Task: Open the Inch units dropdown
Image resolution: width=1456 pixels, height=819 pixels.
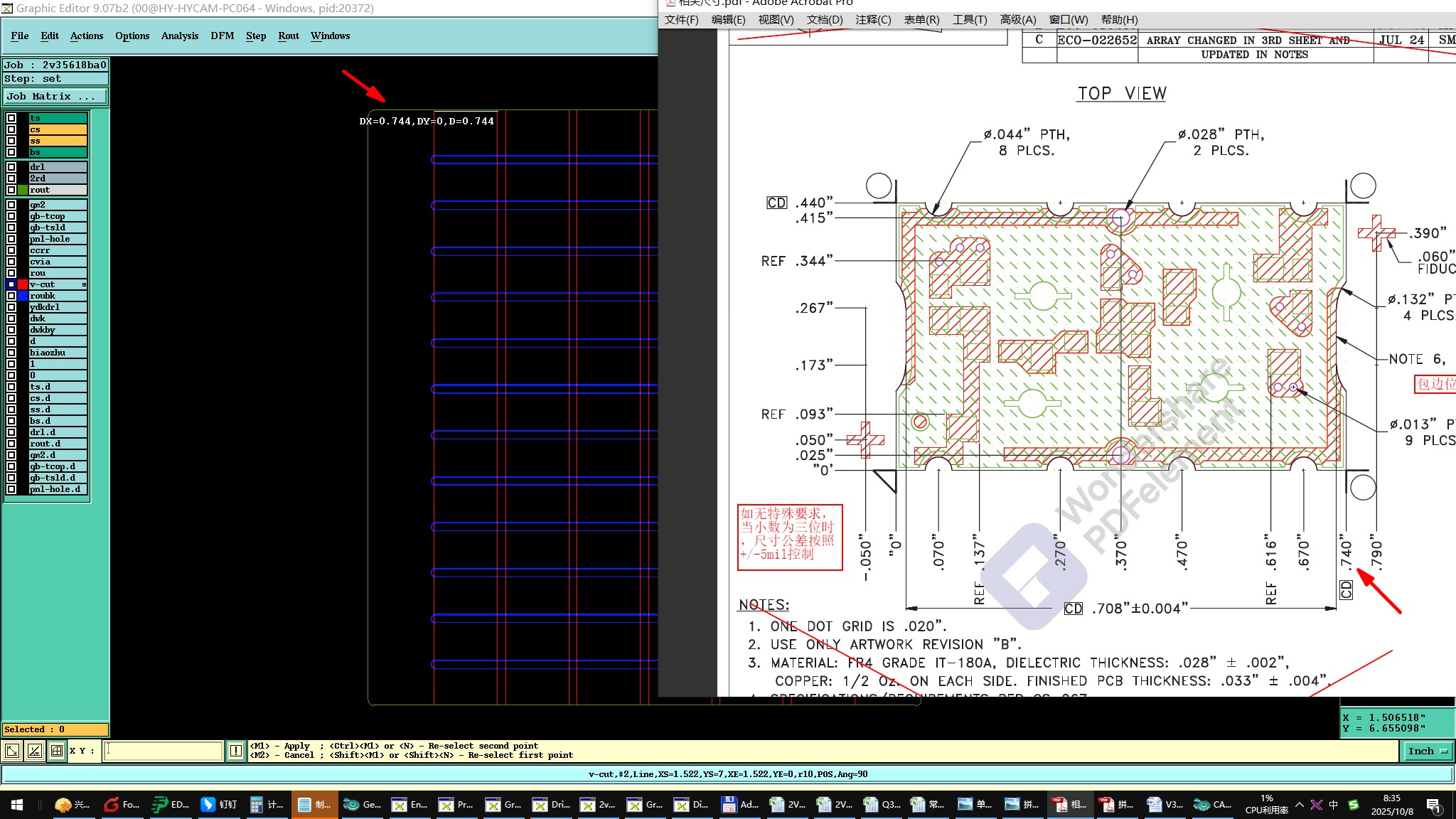Action: pyautogui.click(x=1428, y=751)
